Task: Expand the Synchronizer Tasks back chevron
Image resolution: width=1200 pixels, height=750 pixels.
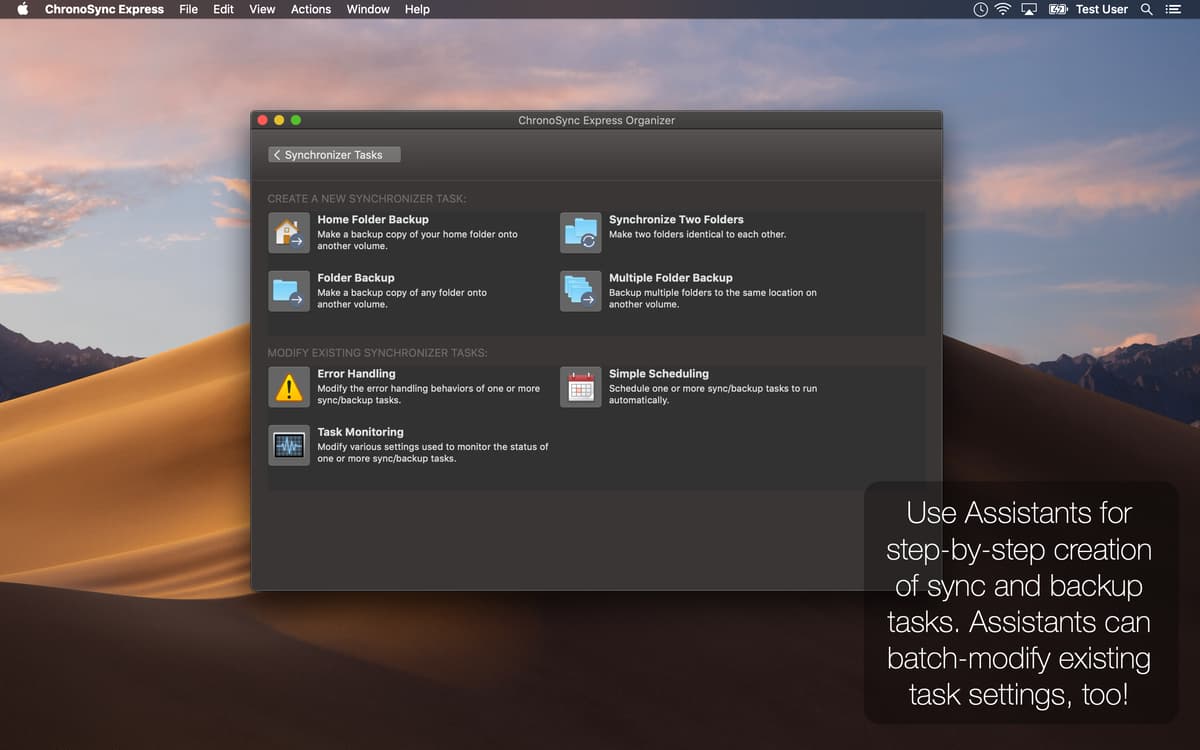Action: 277,154
